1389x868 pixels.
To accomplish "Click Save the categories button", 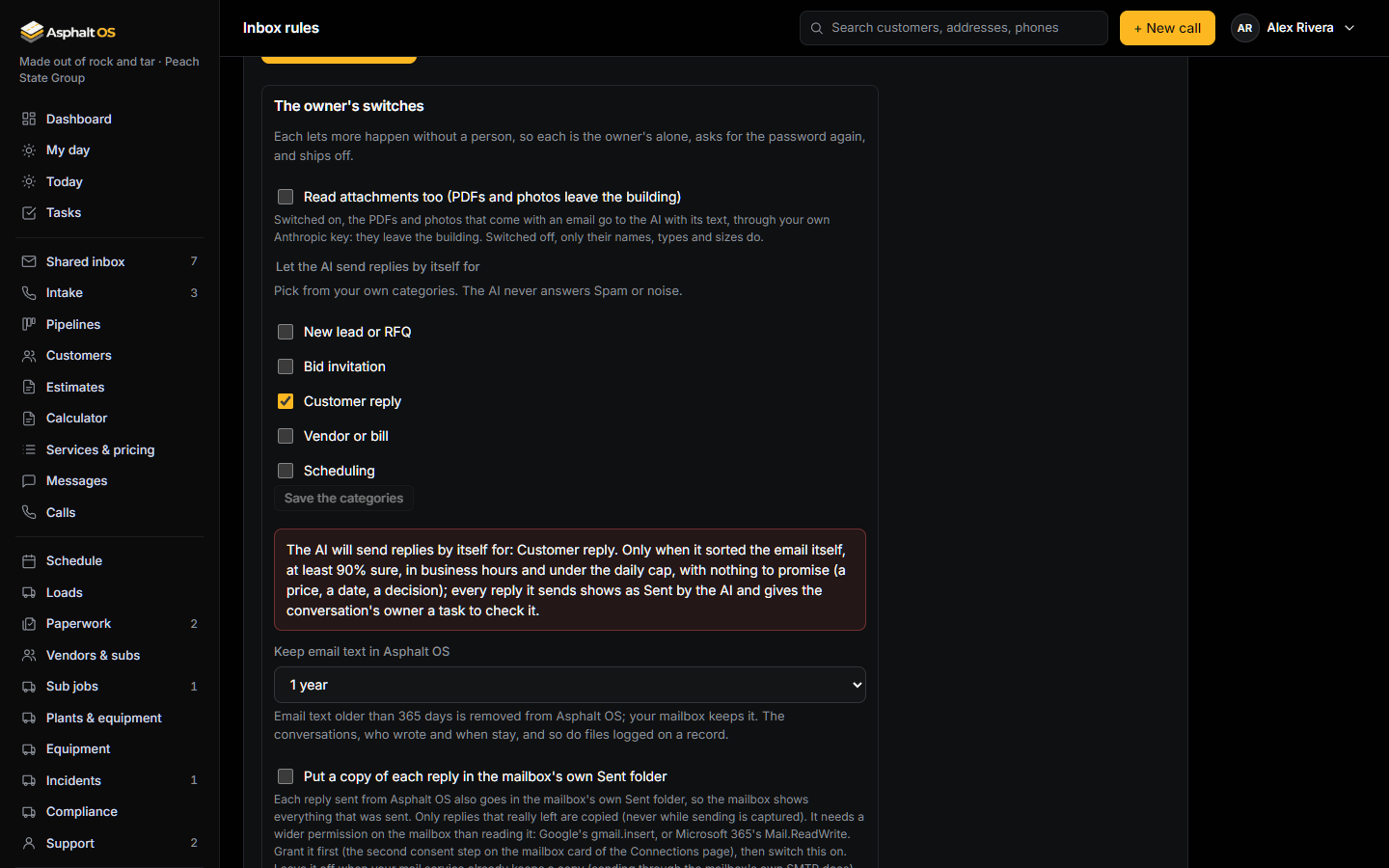I will 343,498.
